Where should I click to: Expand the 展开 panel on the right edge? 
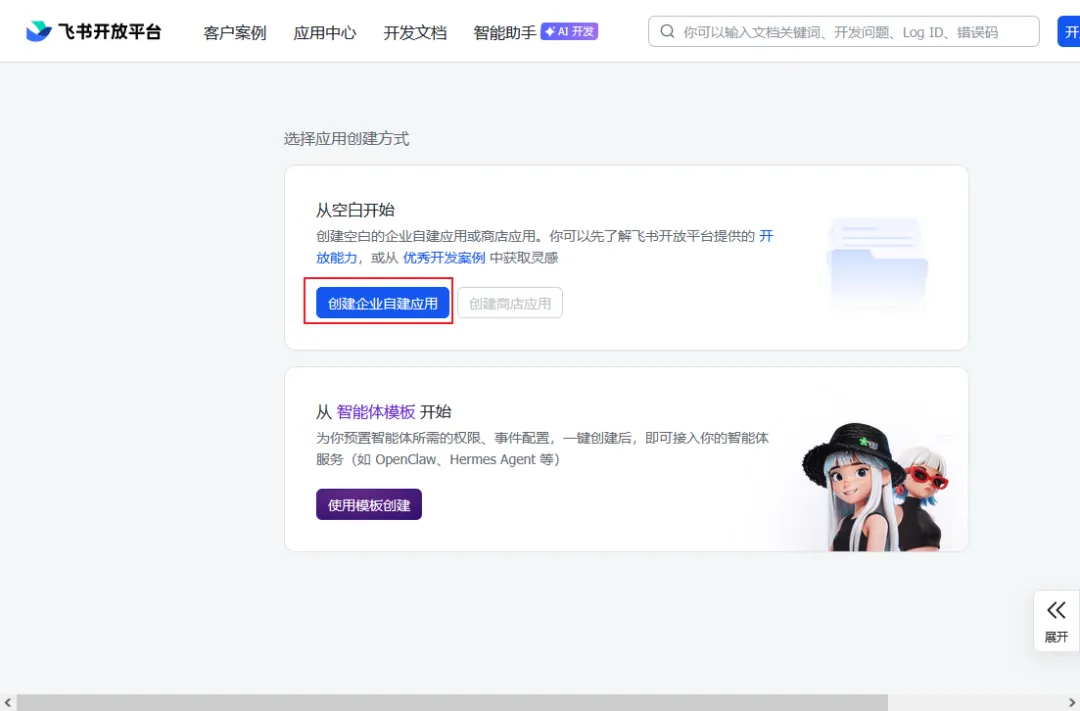click(x=1056, y=620)
